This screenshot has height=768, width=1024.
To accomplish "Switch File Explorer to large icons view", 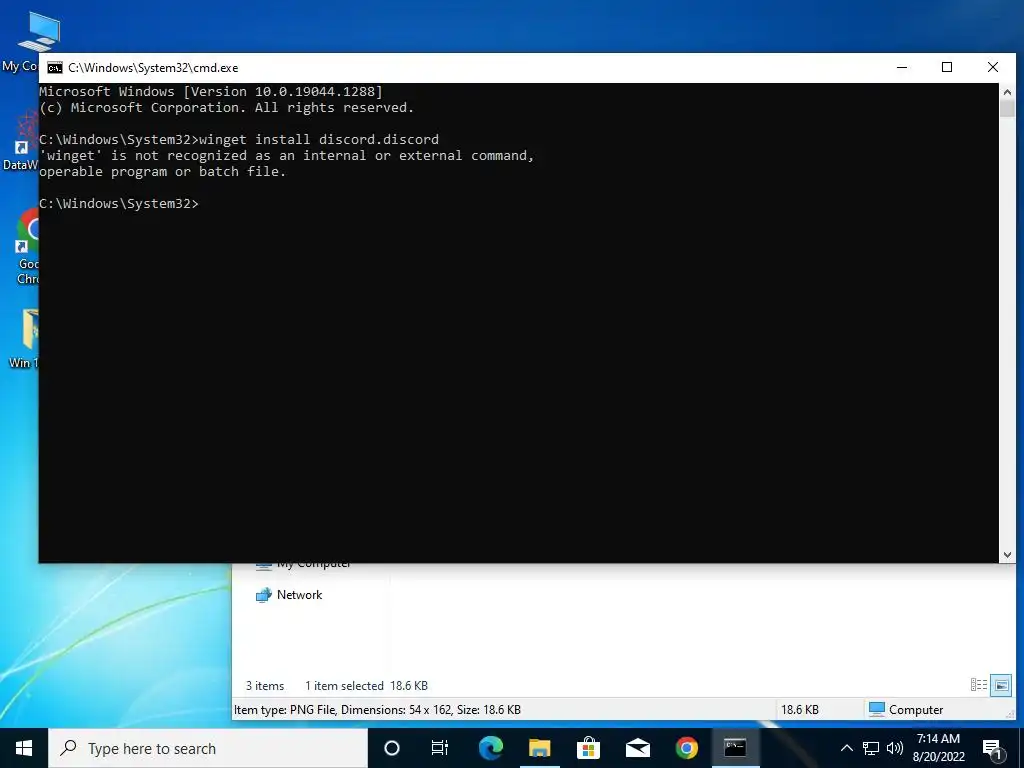I will point(1000,684).
